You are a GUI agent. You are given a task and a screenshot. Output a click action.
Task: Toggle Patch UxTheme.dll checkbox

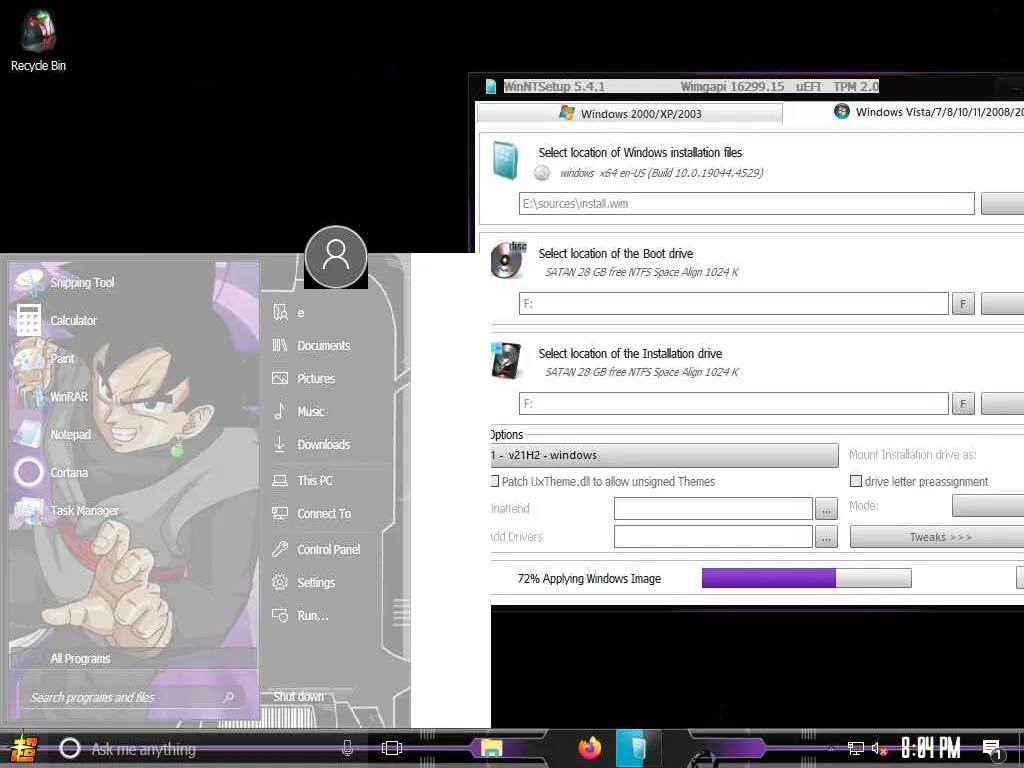(495, 481)
